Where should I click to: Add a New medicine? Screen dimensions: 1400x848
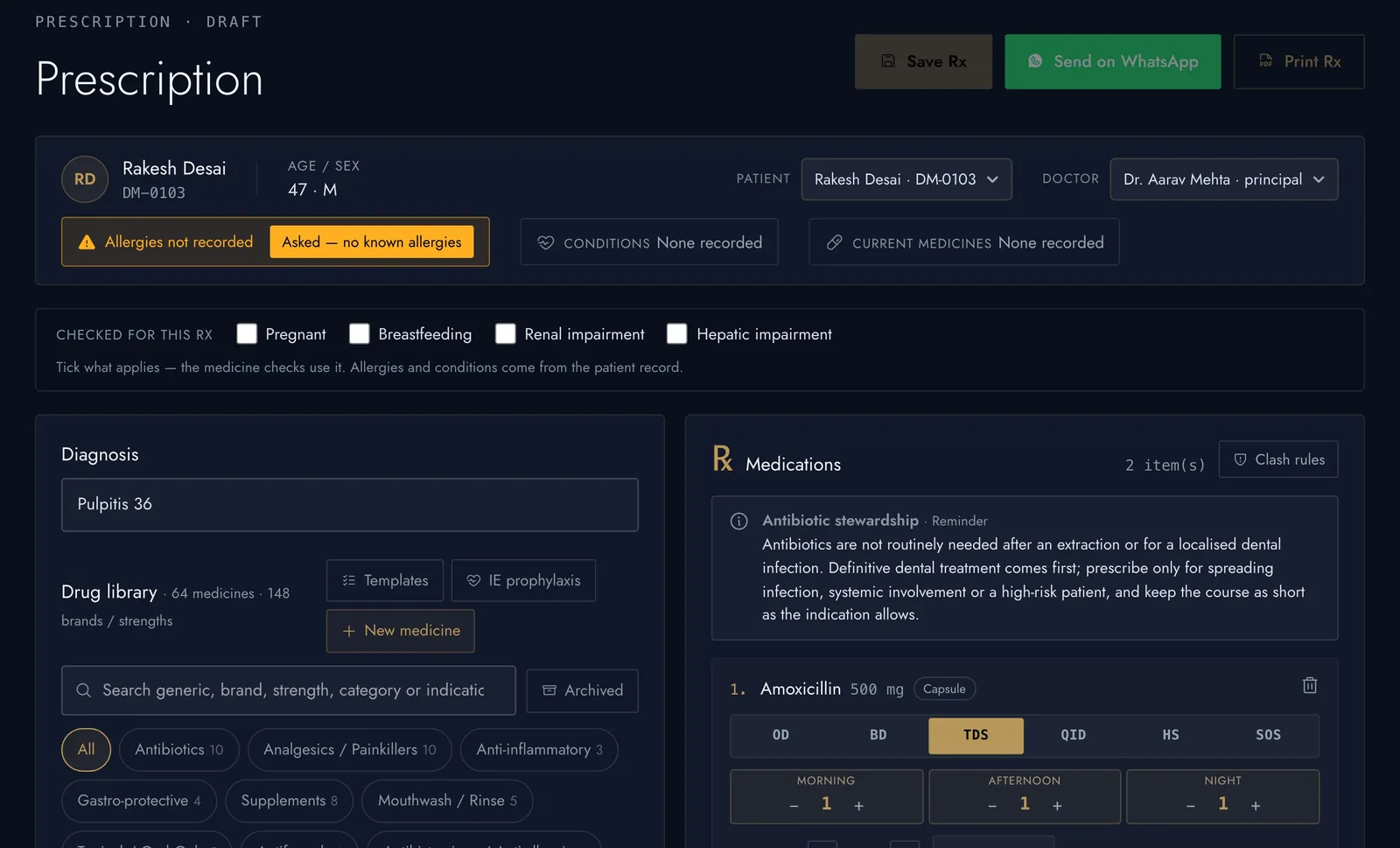[401, 631]
